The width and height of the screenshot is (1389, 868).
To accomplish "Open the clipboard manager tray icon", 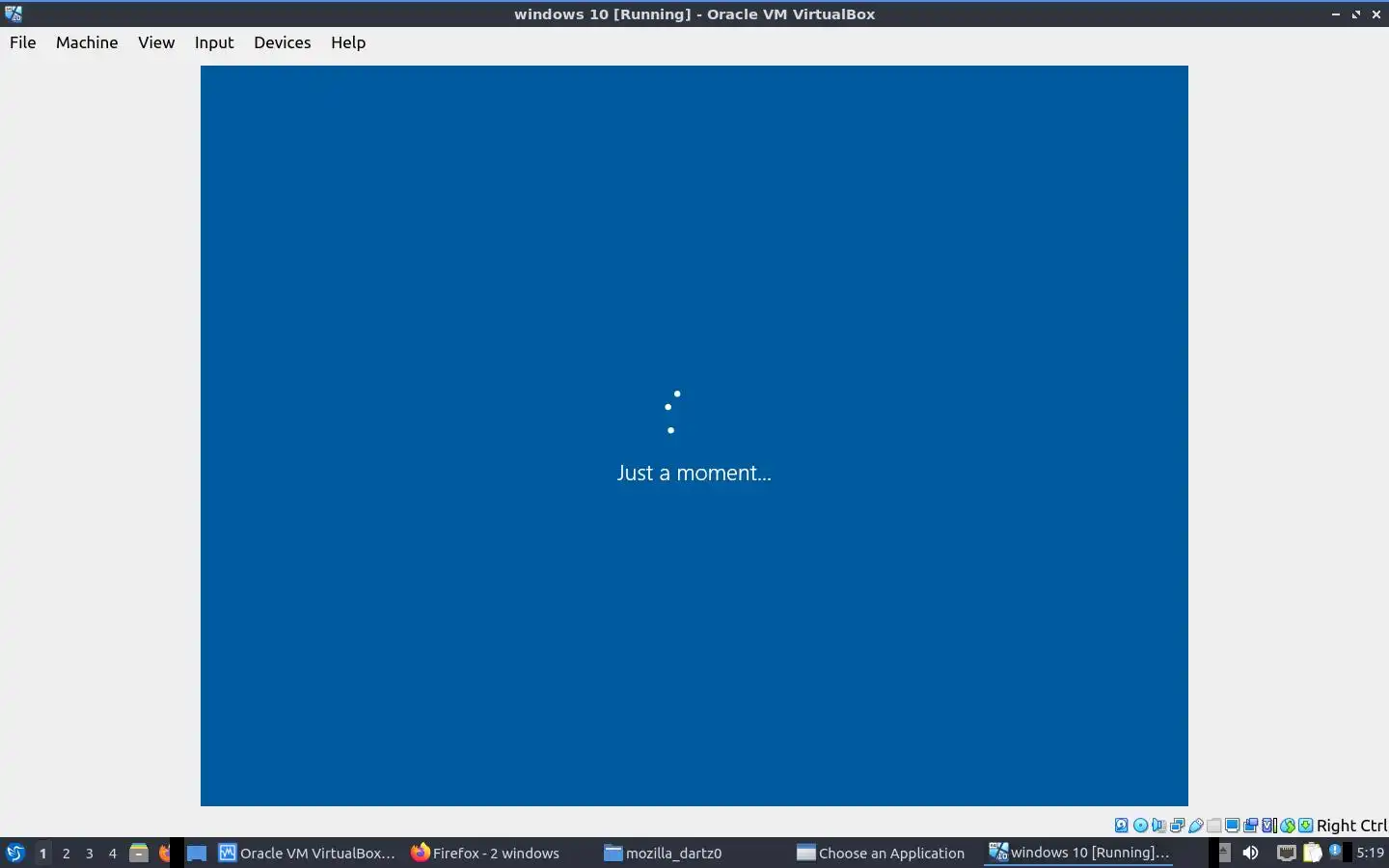I will [x=1312, y=852].
